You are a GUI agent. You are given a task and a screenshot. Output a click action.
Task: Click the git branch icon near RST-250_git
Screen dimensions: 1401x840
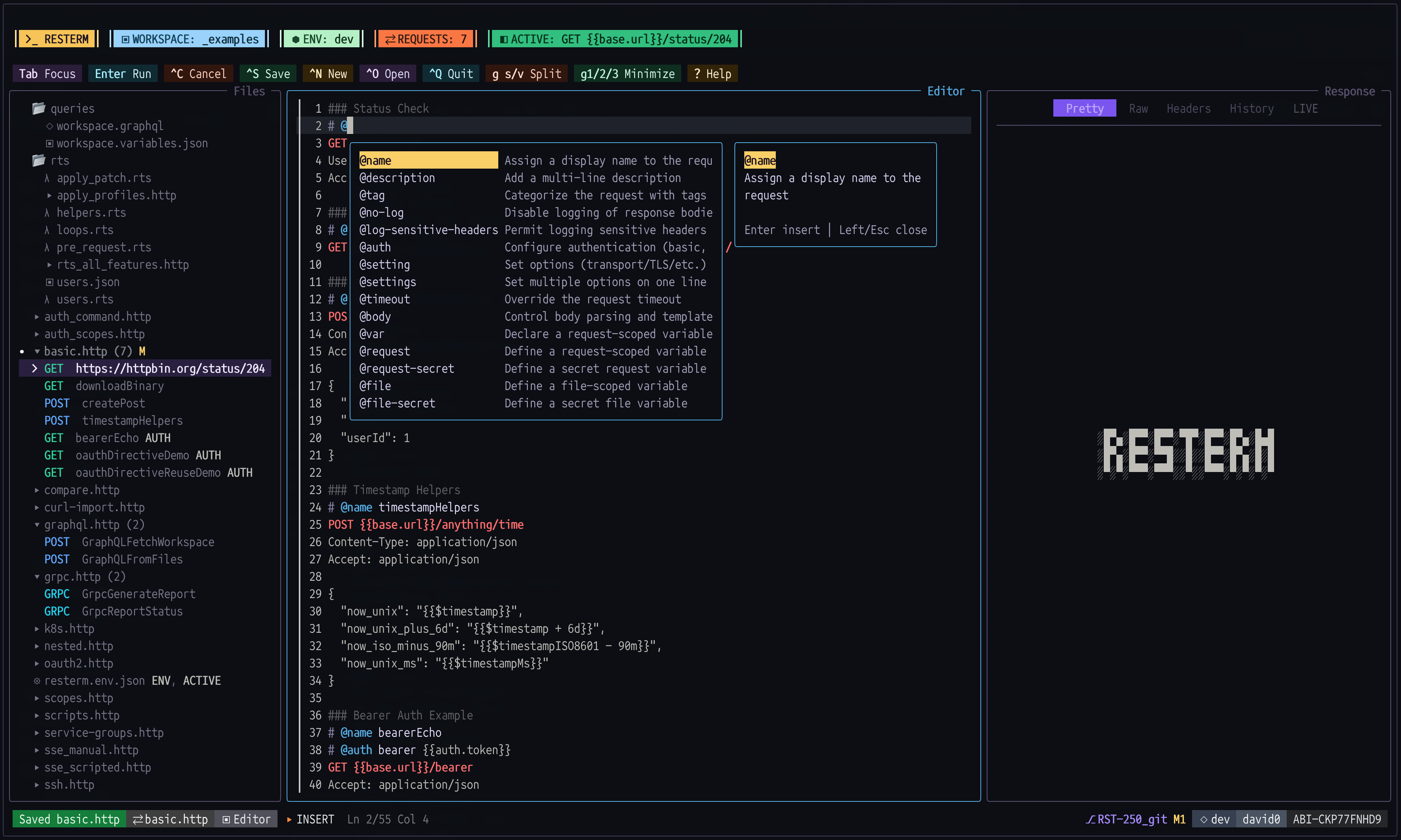click(x=1090, y=819)
